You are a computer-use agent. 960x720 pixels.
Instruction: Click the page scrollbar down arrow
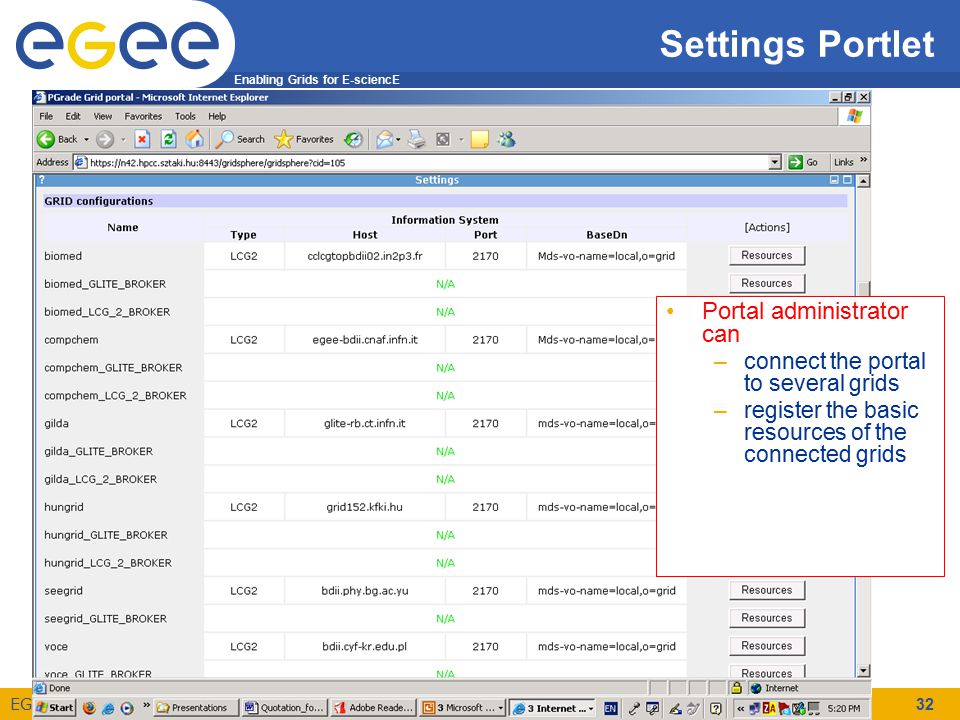point(863,671)
